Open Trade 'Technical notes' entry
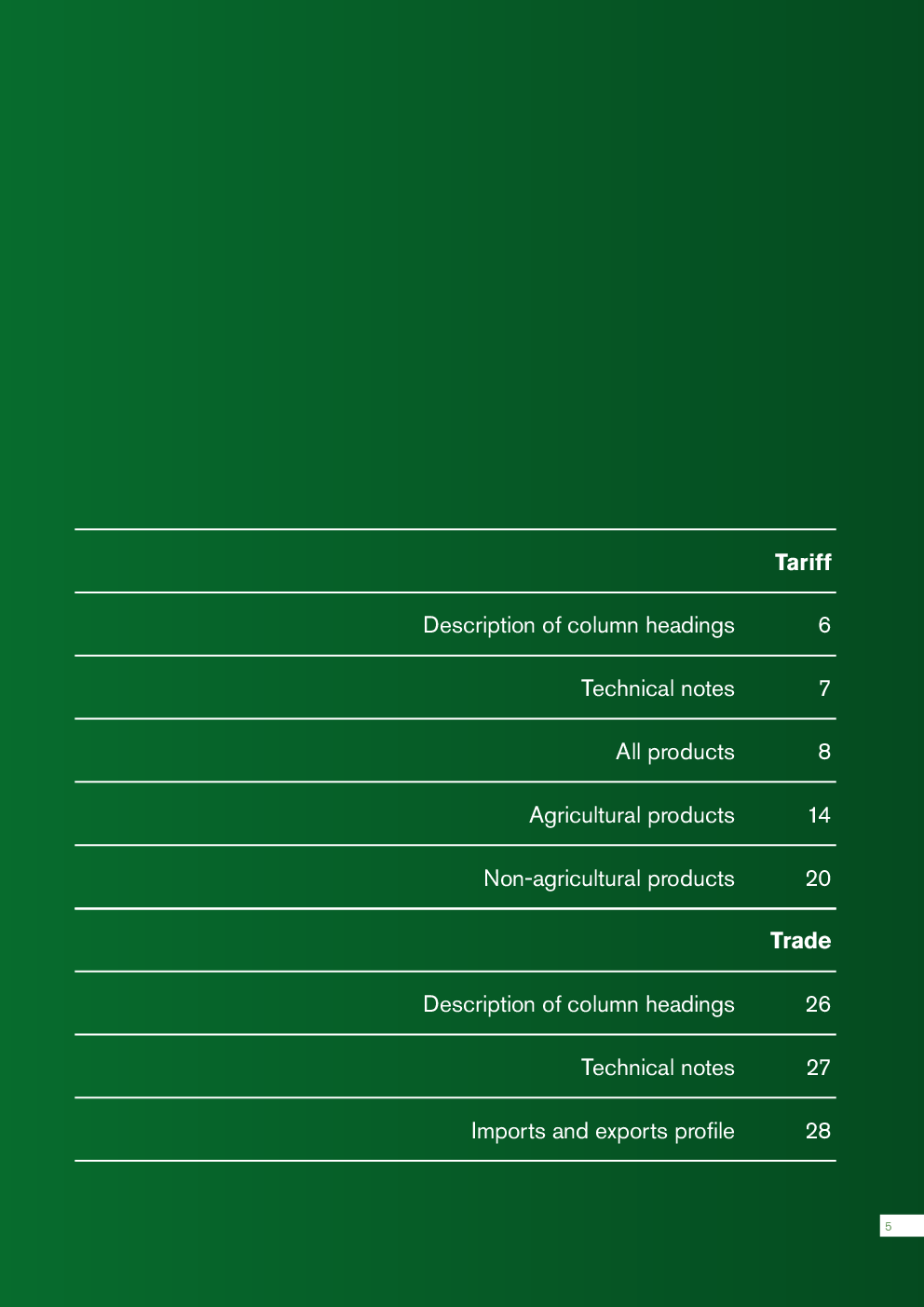924x1307 pixels. 658,1068
